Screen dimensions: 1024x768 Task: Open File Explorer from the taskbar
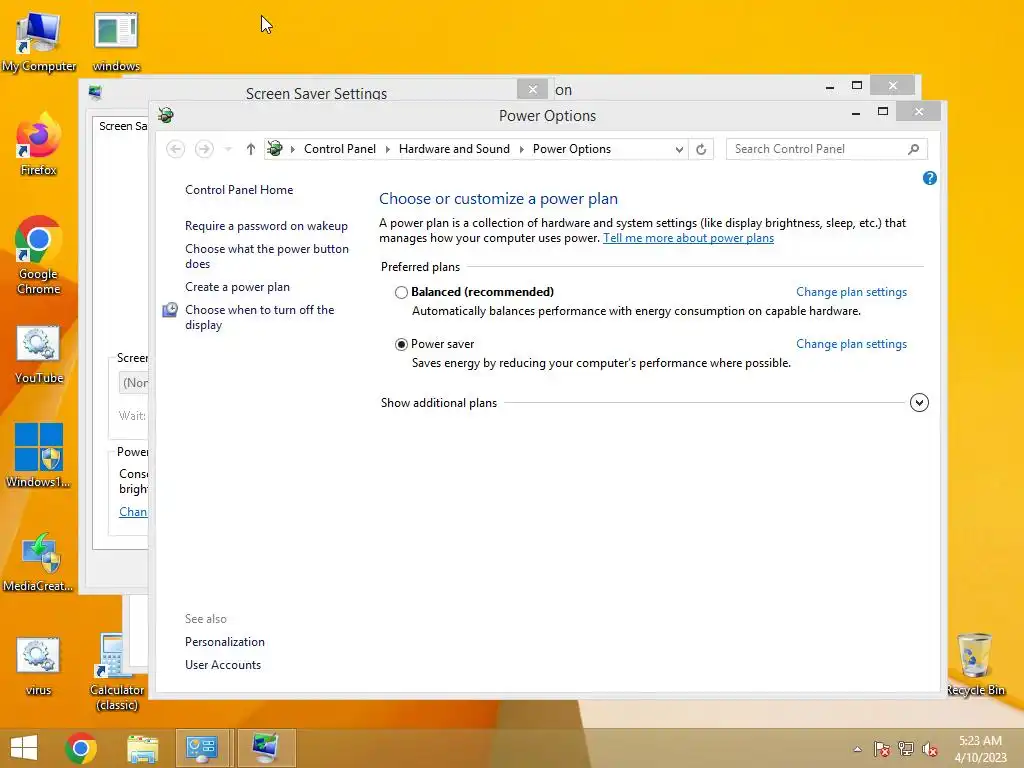[142, 748]
